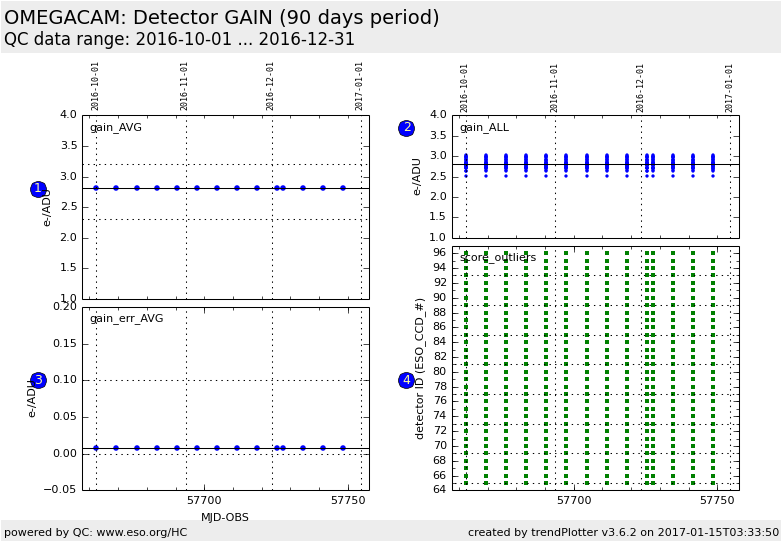The width and height of the screenshot is (782, 542).
Task: Click the 57700 tick under score_outliers plot
Action: click(x=574, y=500)
